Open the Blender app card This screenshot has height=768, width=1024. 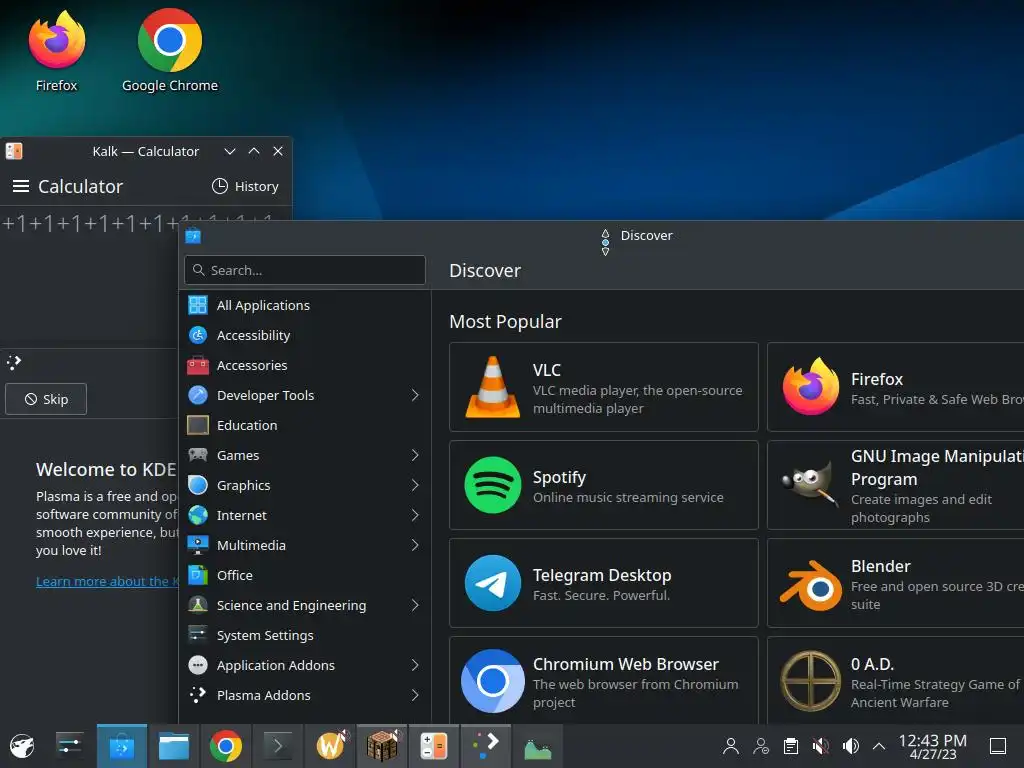click(895, 583)
